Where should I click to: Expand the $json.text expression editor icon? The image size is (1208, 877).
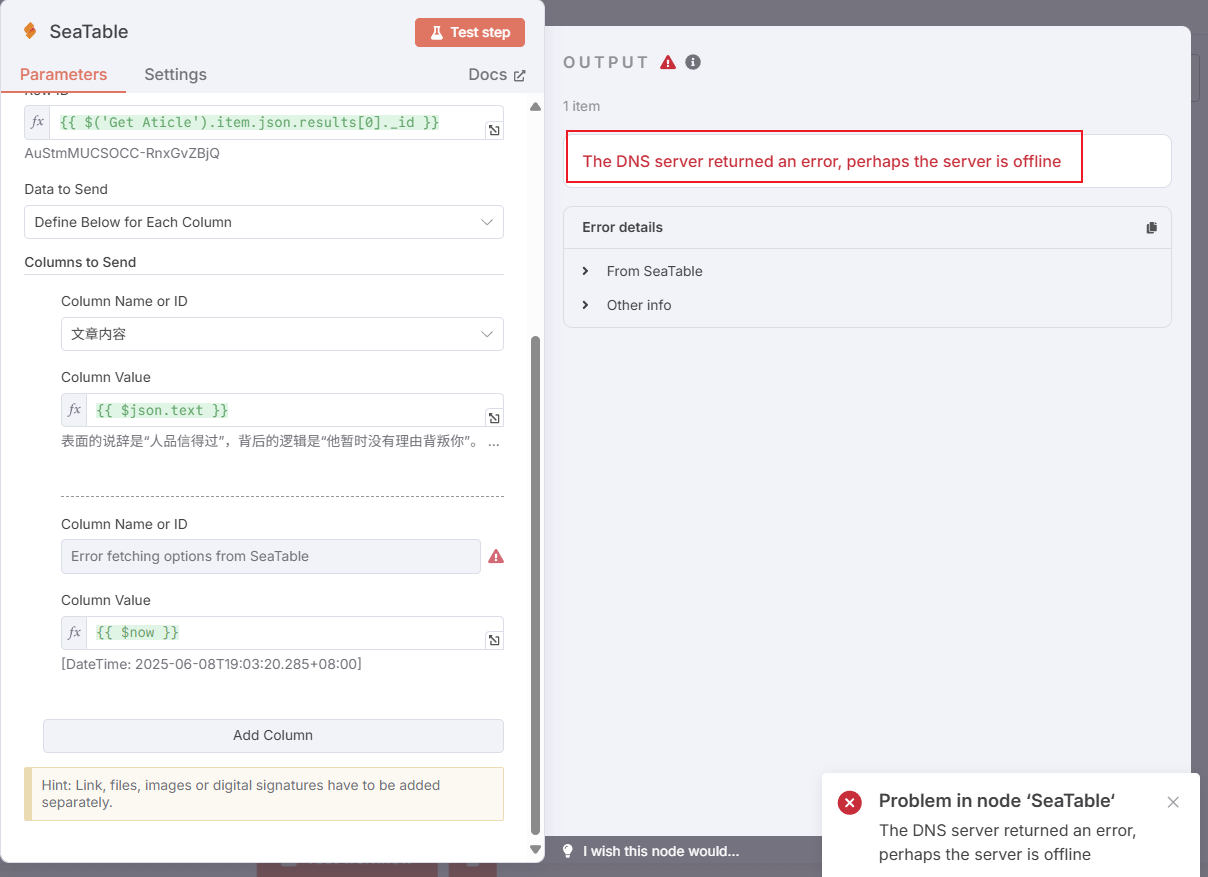pos(495,418)
